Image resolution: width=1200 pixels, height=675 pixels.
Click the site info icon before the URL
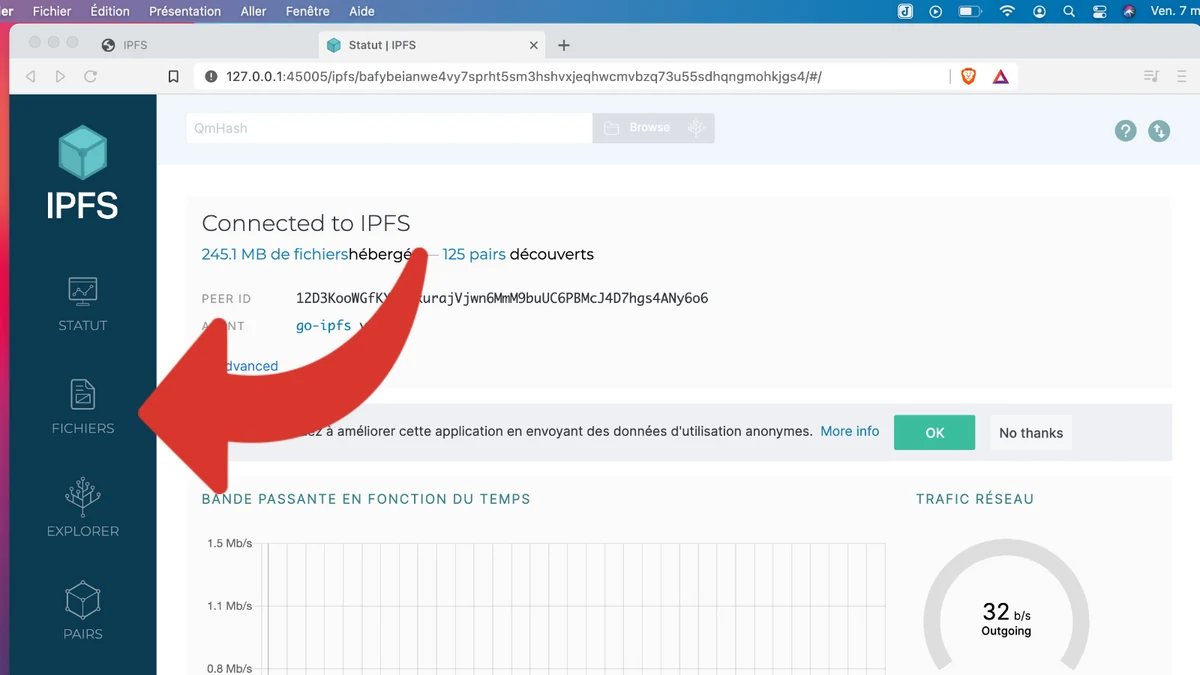211,76
